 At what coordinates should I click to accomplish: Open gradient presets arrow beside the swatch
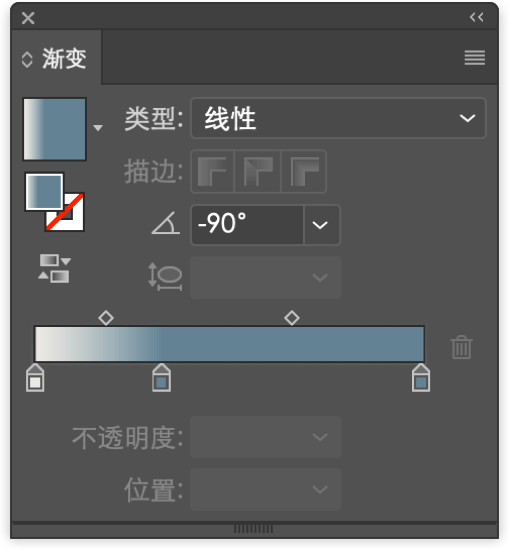point(98,128)
